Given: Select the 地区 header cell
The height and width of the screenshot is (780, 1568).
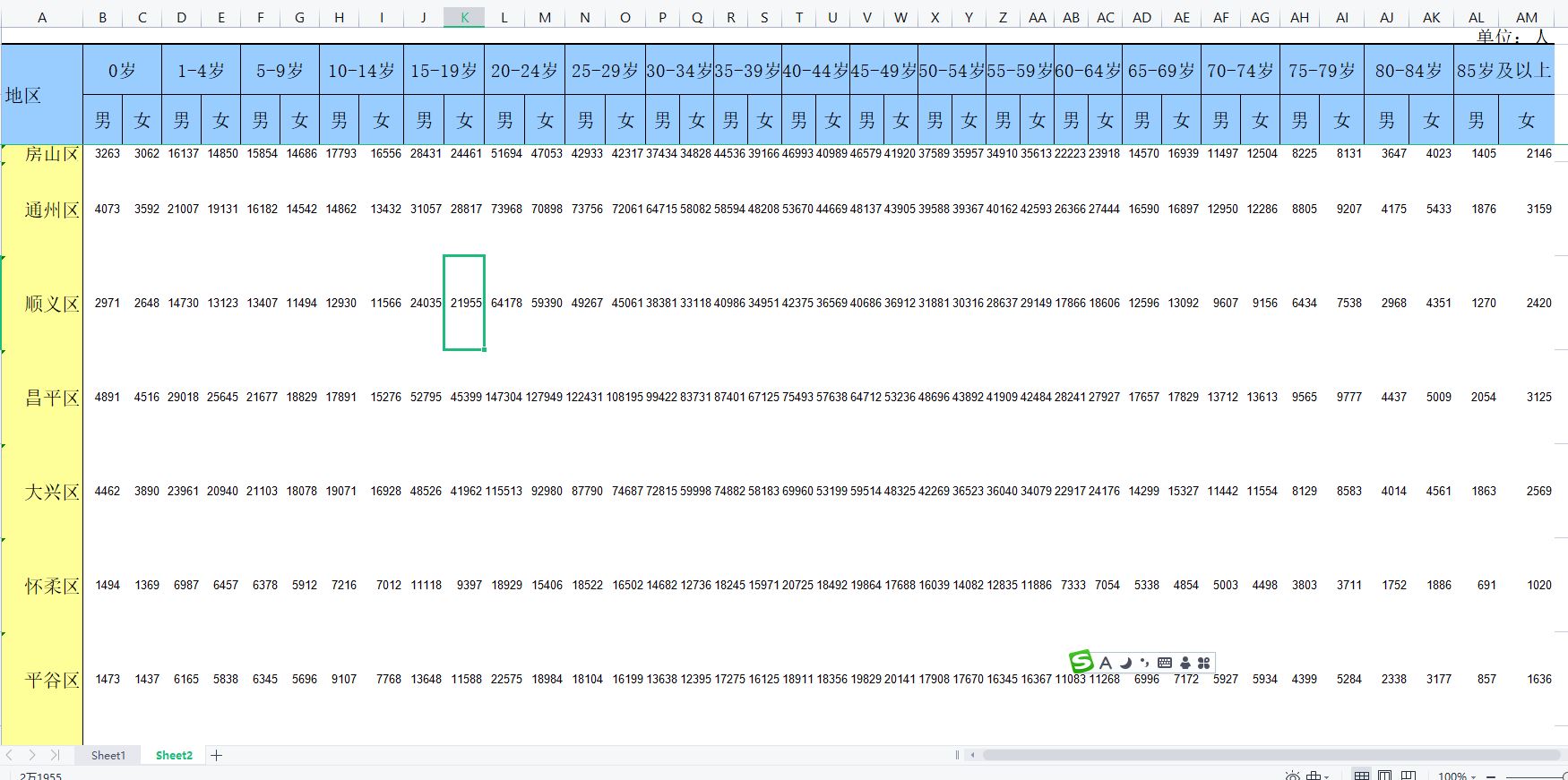Looking at the screenshot, I should tap(42, 95).
